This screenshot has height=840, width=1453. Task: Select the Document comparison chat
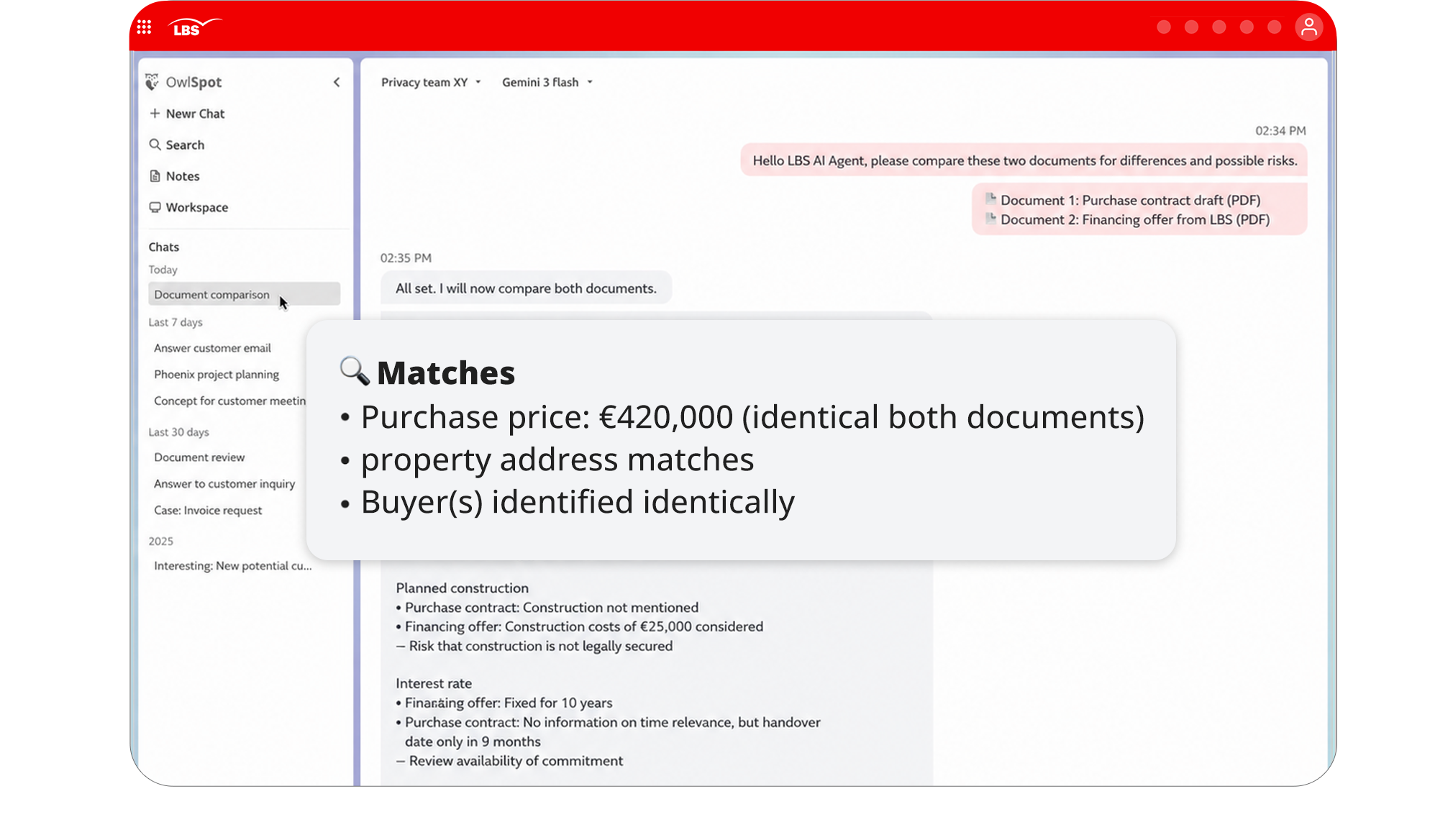[244, 294]
